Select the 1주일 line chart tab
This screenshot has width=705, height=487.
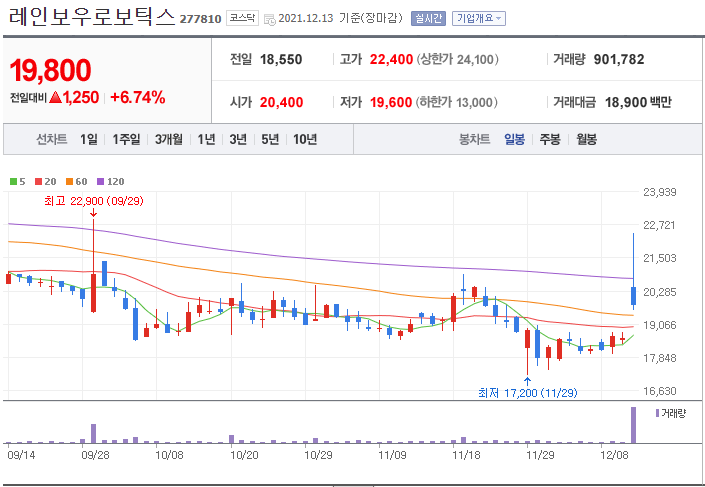tap(126, 139)
